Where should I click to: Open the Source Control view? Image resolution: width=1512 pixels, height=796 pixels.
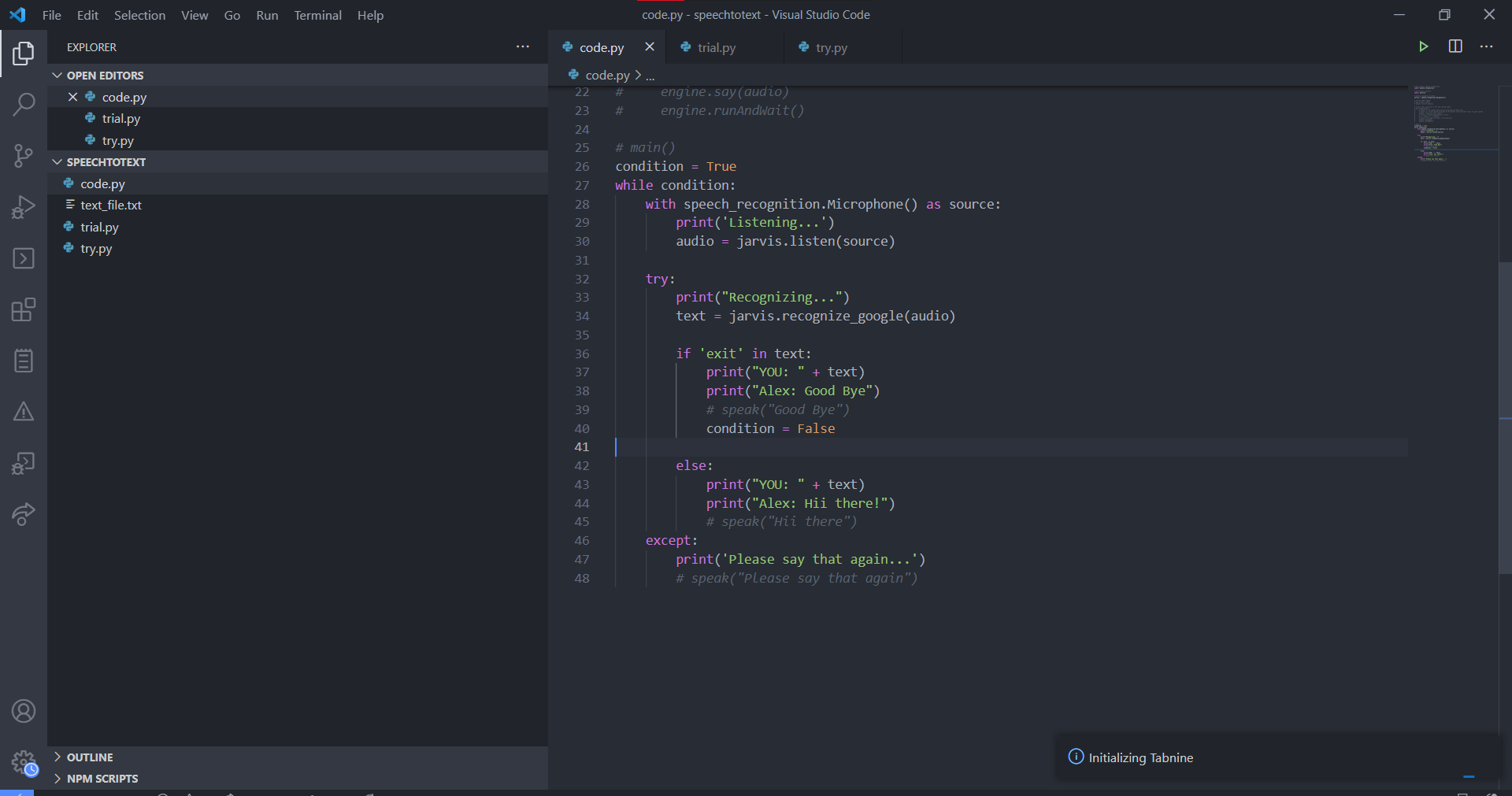[x=24, y=156]
